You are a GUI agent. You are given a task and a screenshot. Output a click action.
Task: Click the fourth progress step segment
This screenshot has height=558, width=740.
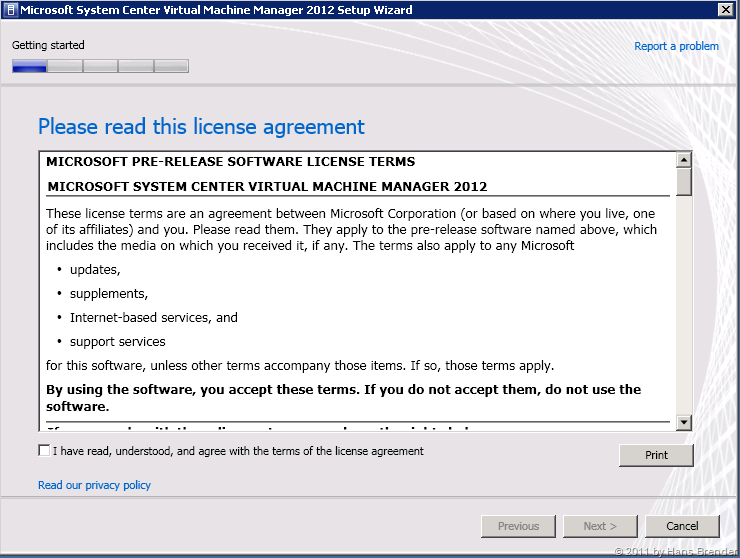pos(136,67)
